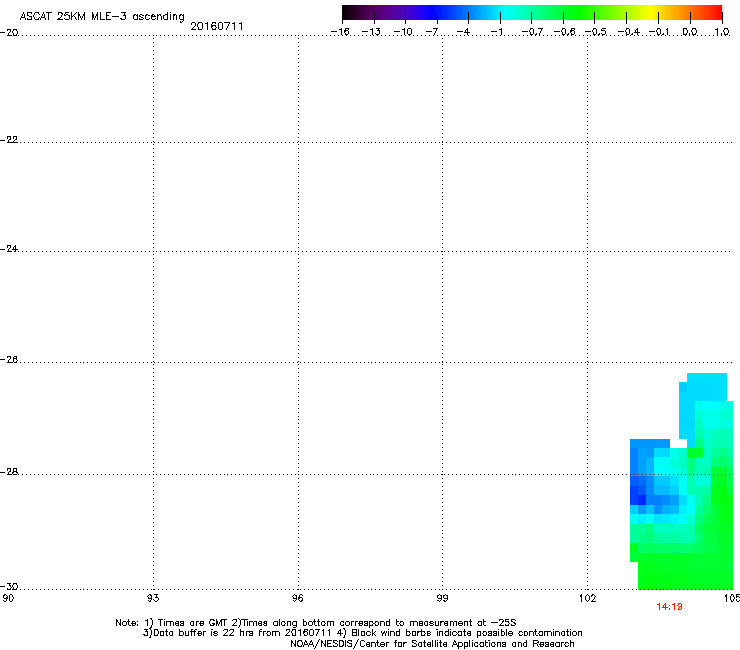The width and height of the screenshot is (740, 650).
Task: Click the -0.4 colorbar tick label
Action: (628, 32)
